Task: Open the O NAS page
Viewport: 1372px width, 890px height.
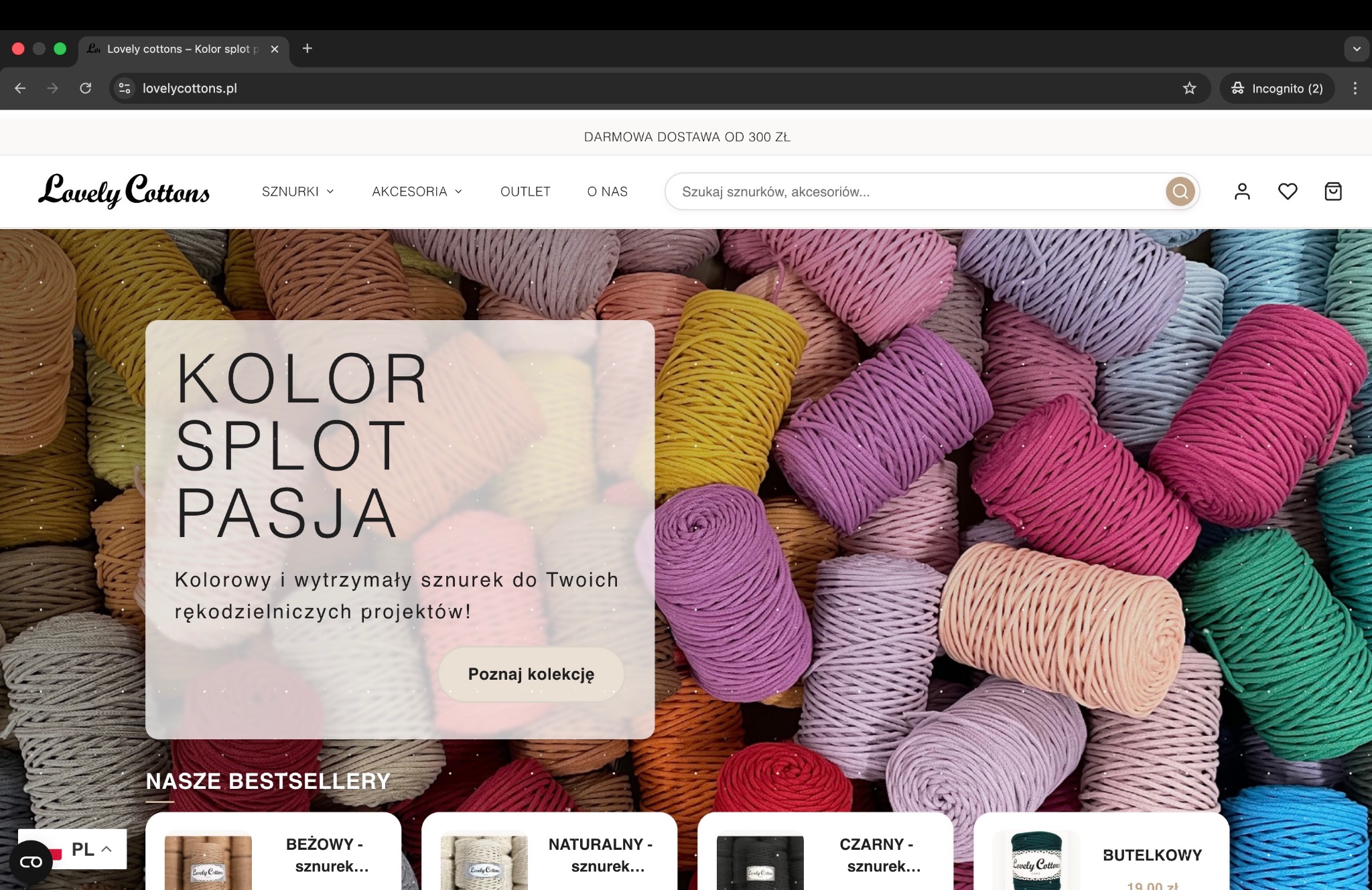Action: click(x=607, y=192)
